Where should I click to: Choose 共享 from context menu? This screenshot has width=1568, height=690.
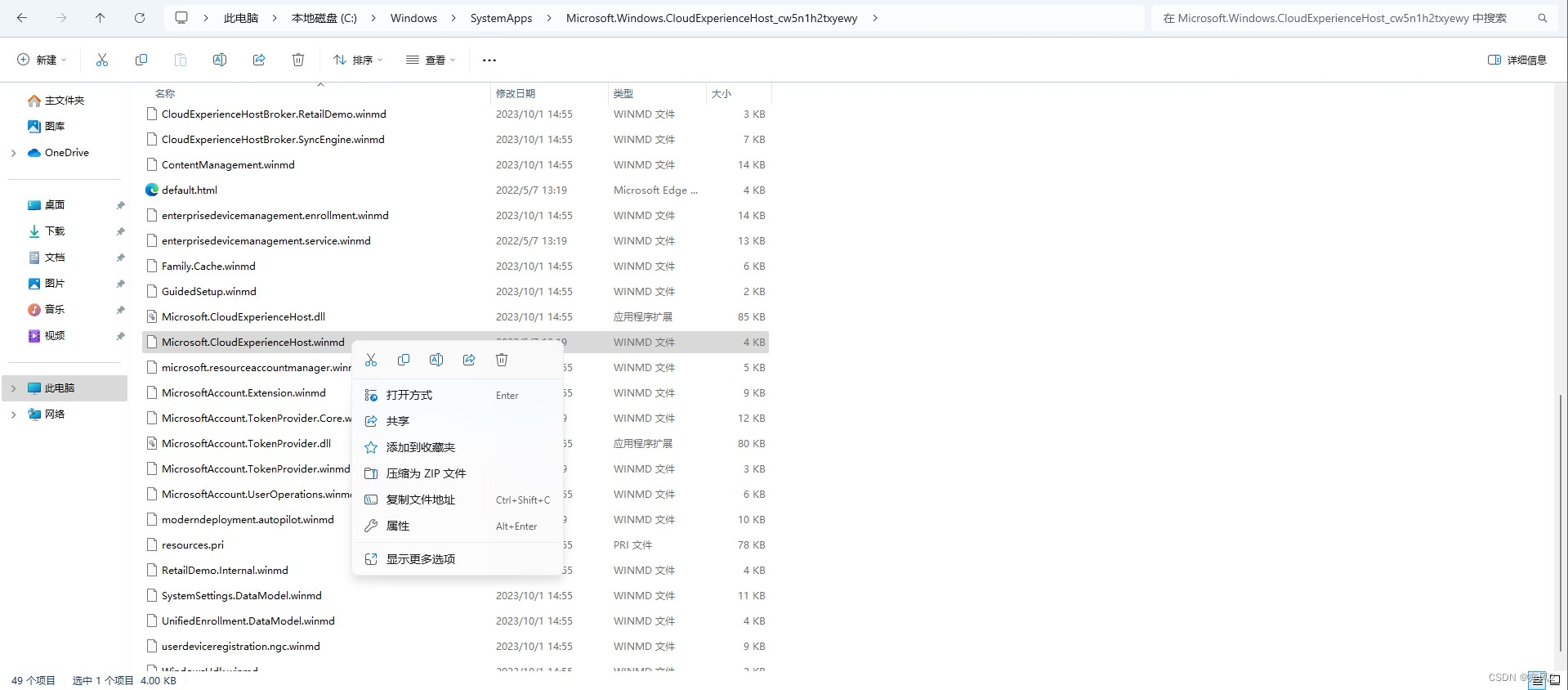[458, 421]
